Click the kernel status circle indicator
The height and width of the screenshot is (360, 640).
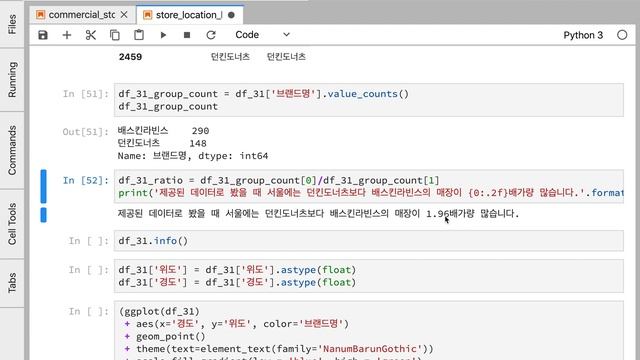[x=622, y=35]
